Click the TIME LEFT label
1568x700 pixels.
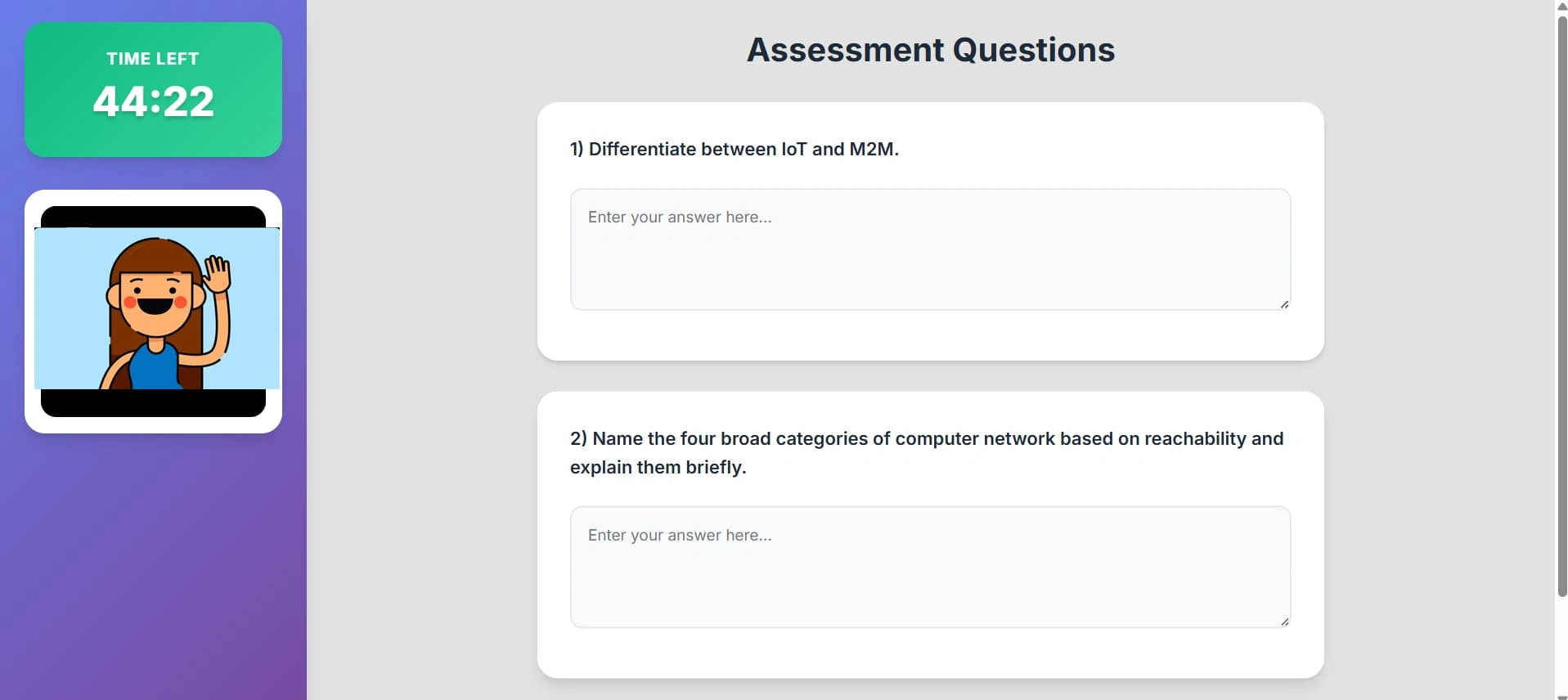153,59
